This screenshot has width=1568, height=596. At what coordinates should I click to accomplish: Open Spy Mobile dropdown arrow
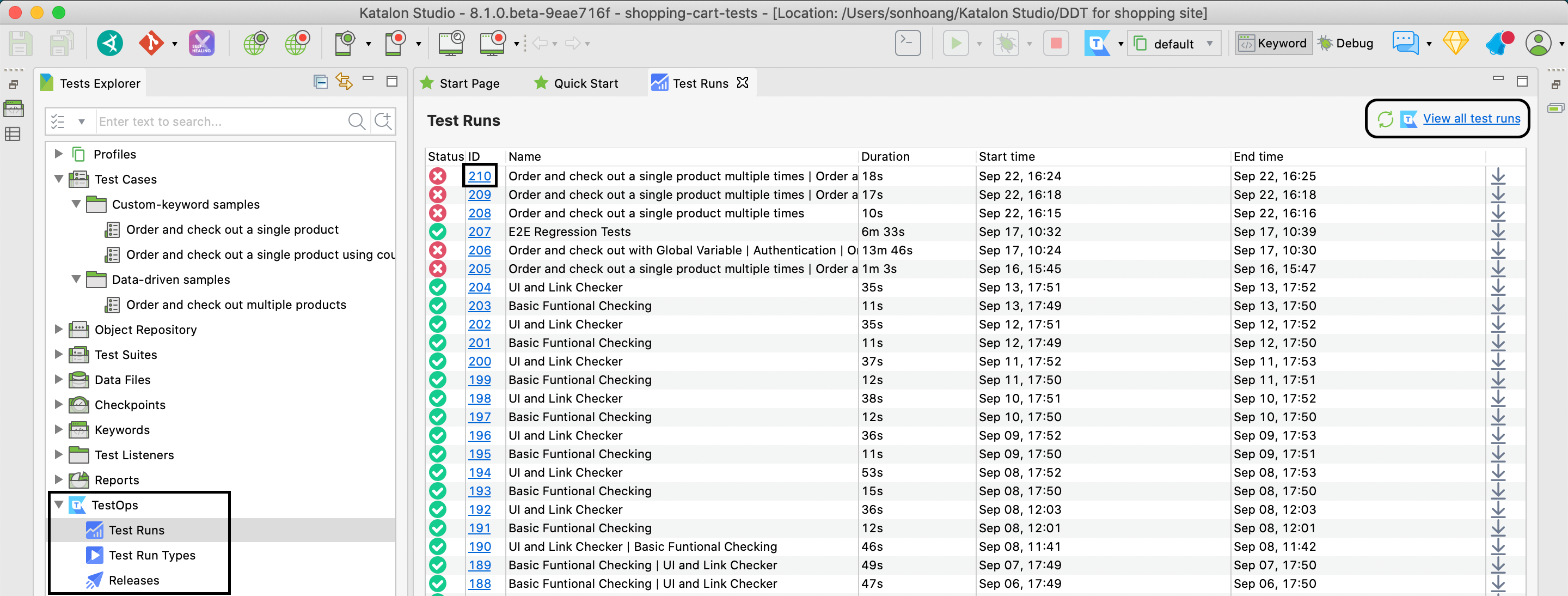[368, 44]
